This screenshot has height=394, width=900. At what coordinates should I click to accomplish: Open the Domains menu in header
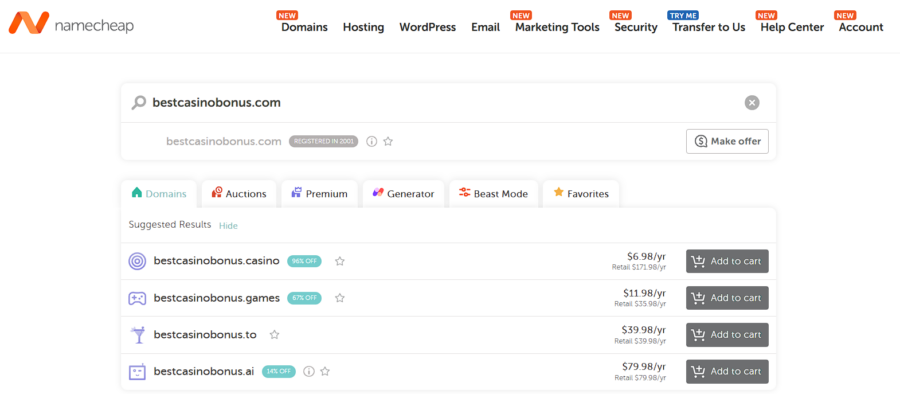(304, 27)
